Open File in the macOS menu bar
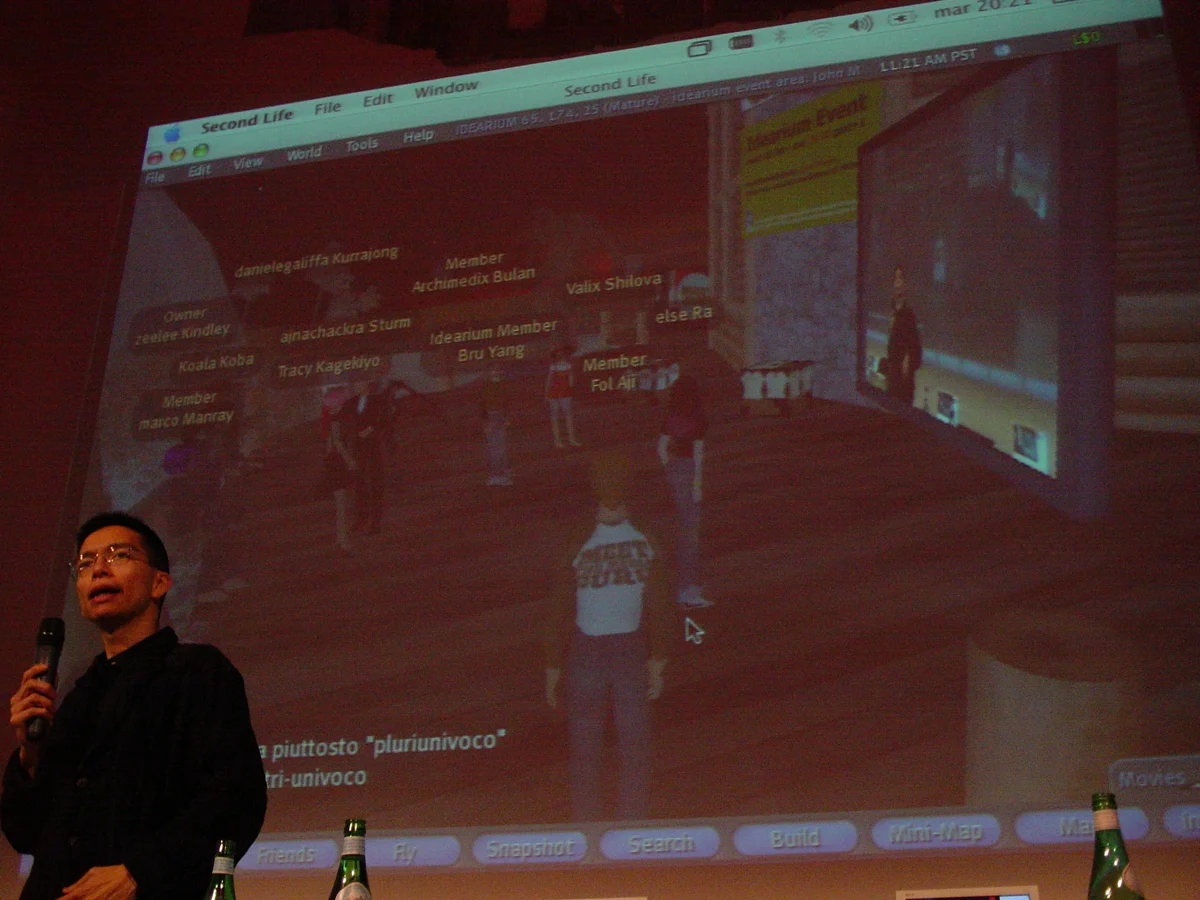This screenshot has height=900, width=1200. 327,108
